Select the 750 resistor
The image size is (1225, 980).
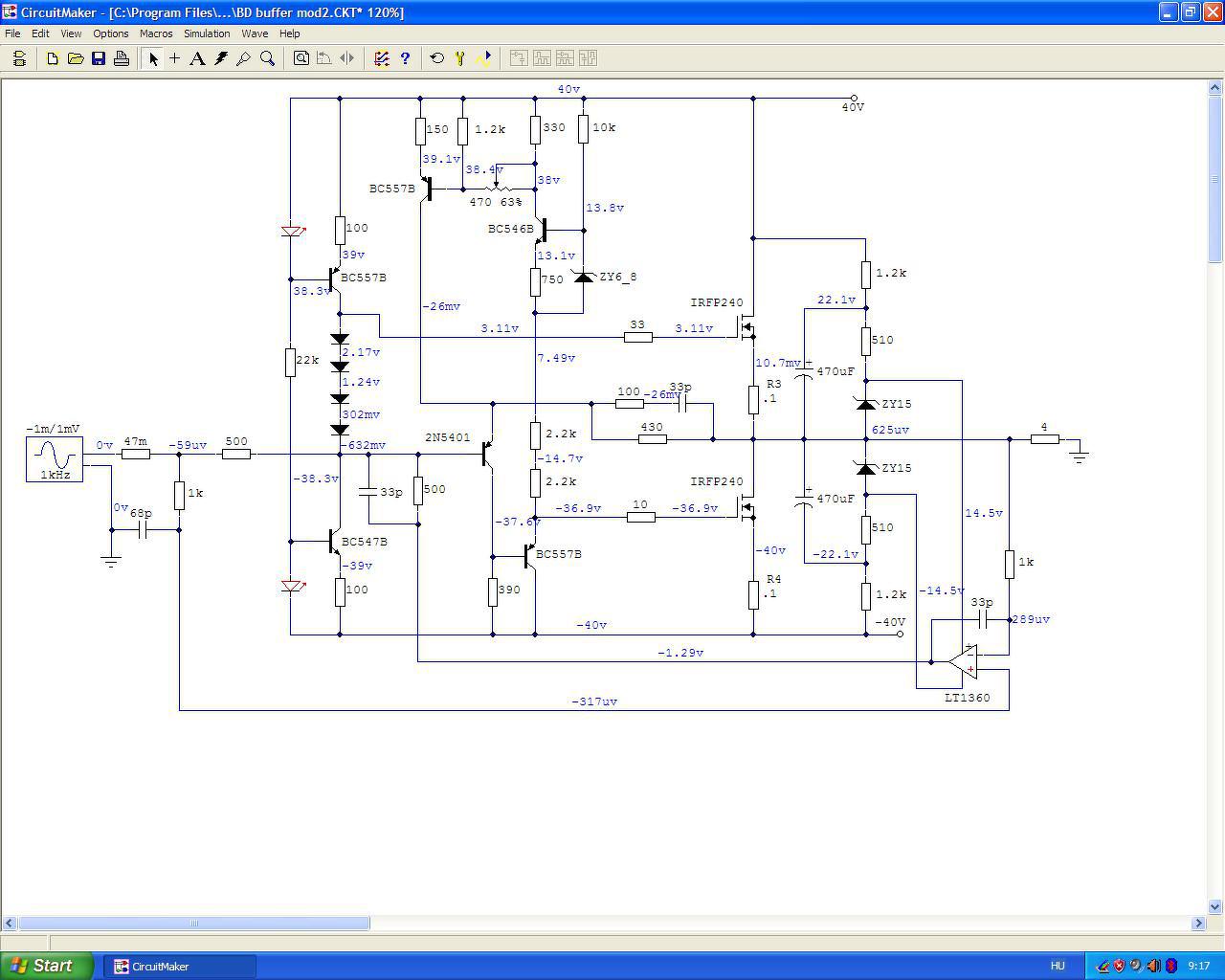(x=535, y=282)
